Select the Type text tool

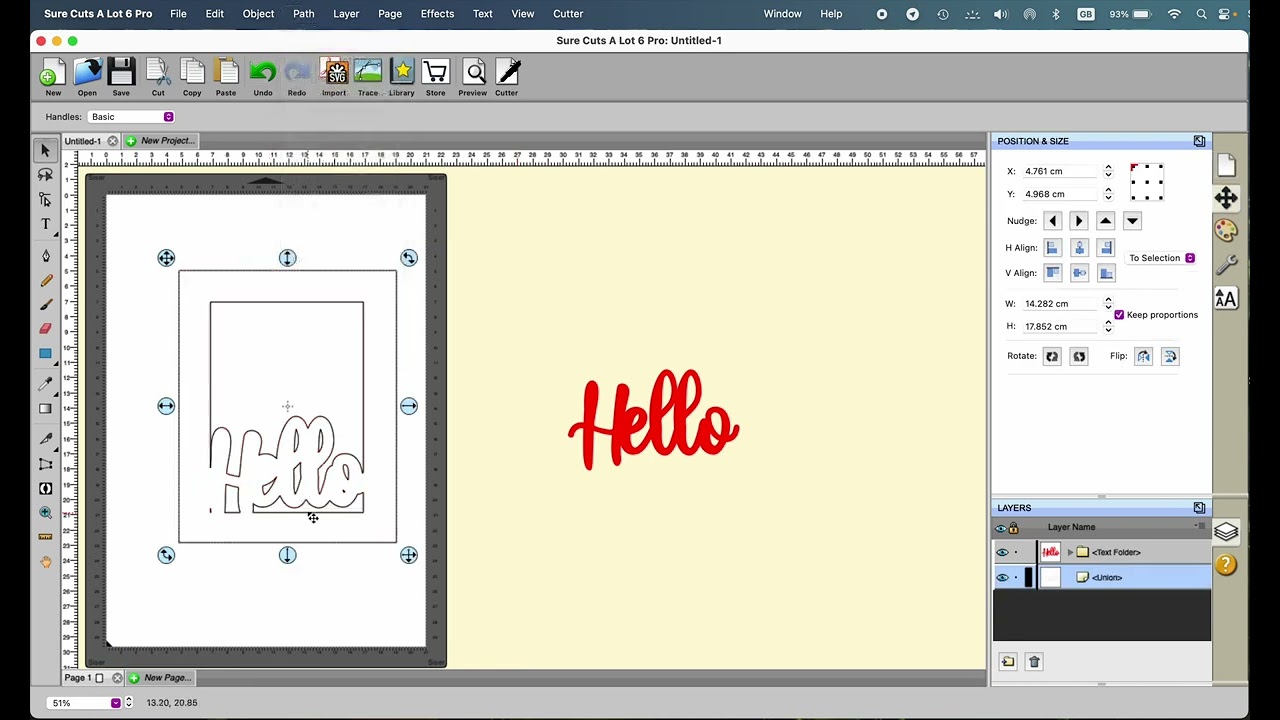[45, 224]
